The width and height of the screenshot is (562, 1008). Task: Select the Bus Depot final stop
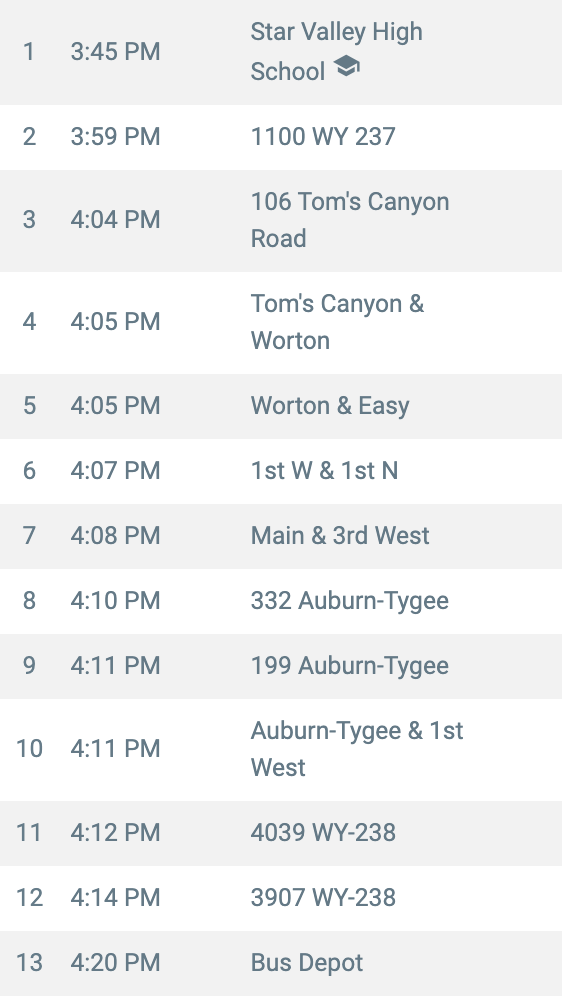[x=281, y=963]
